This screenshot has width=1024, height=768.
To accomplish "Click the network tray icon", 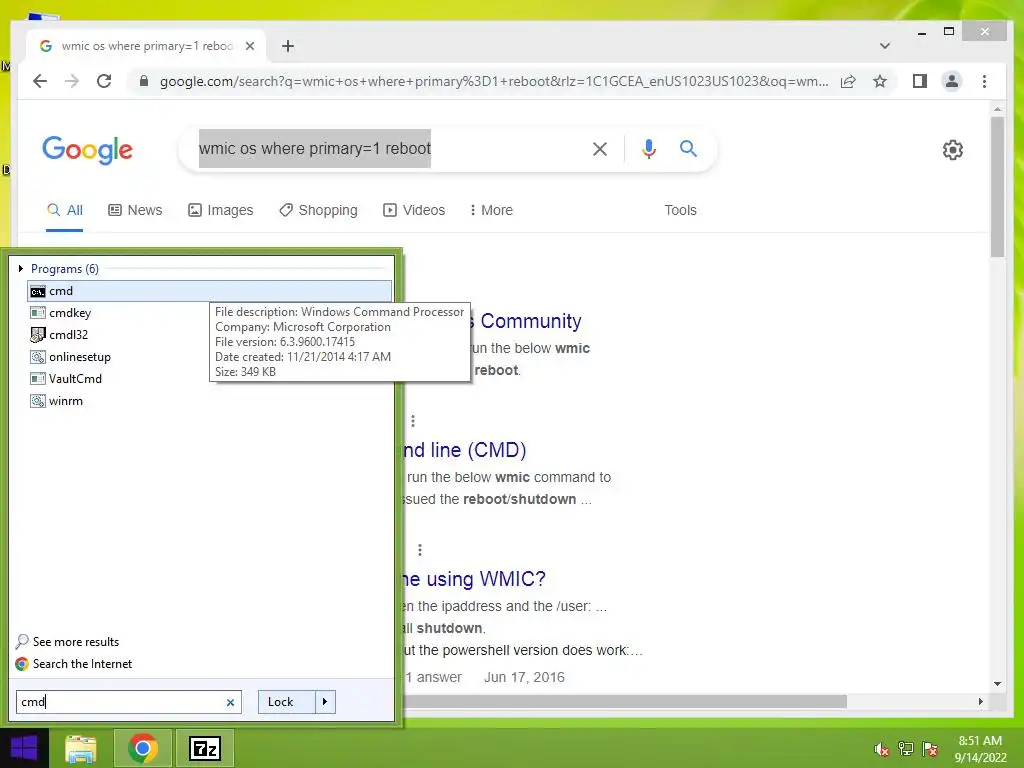I will (906, 749).
